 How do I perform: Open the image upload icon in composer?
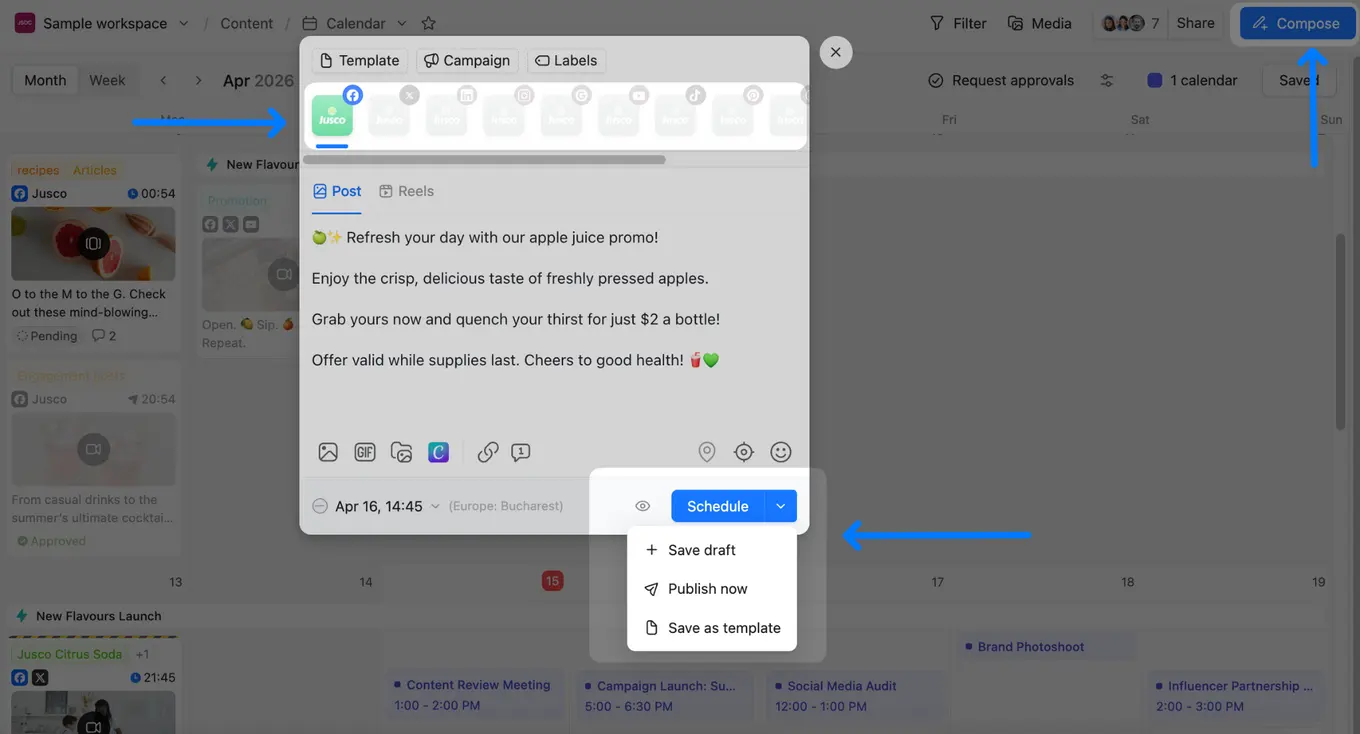click(328, 452)
